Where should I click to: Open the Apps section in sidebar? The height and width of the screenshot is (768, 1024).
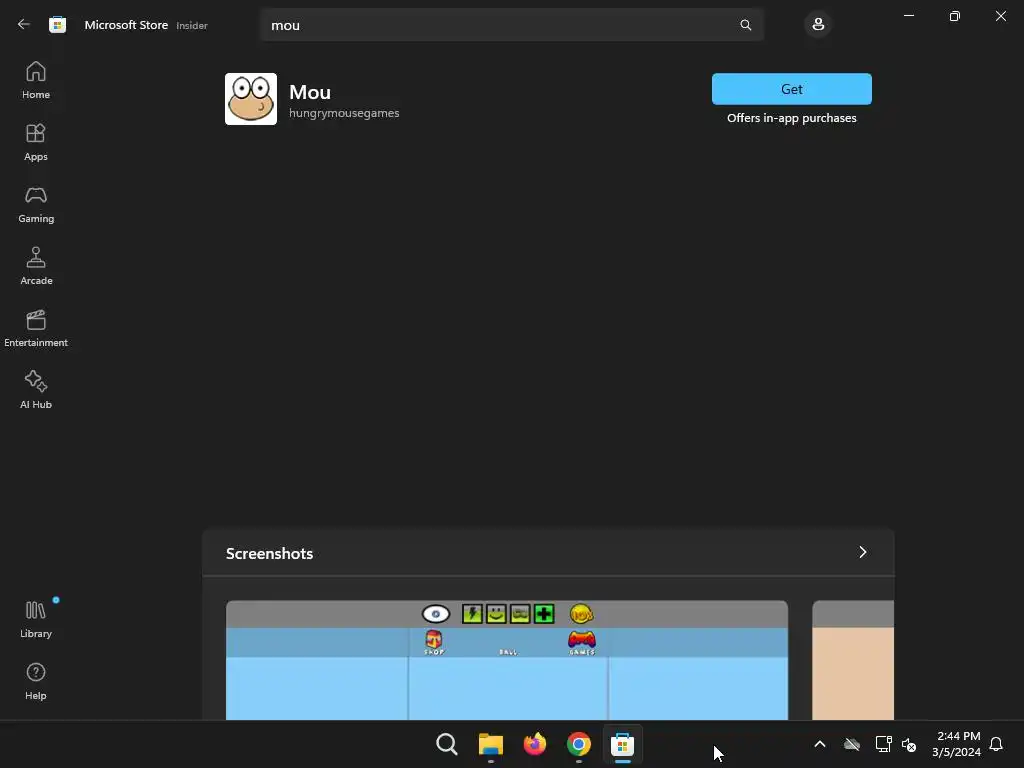pyautogui.click(x=36, y=142)
